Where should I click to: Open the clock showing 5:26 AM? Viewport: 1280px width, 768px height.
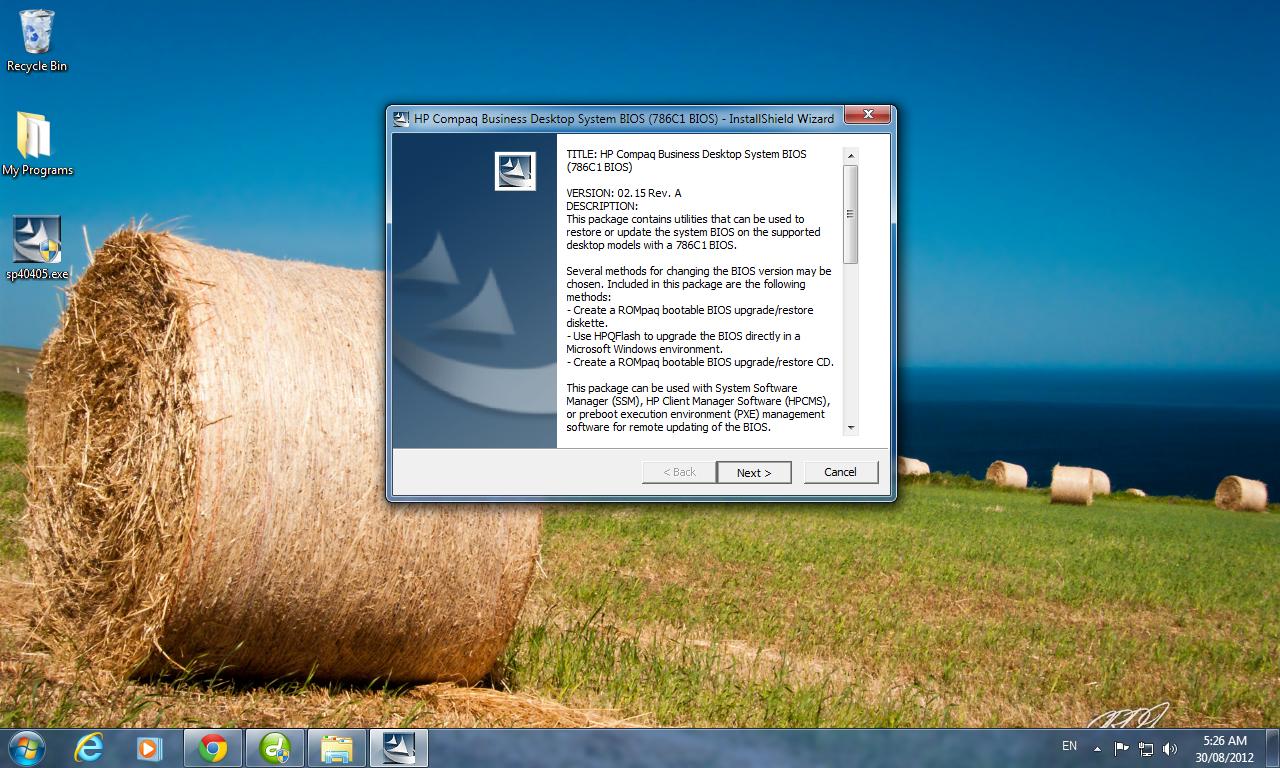point(1224,748)
